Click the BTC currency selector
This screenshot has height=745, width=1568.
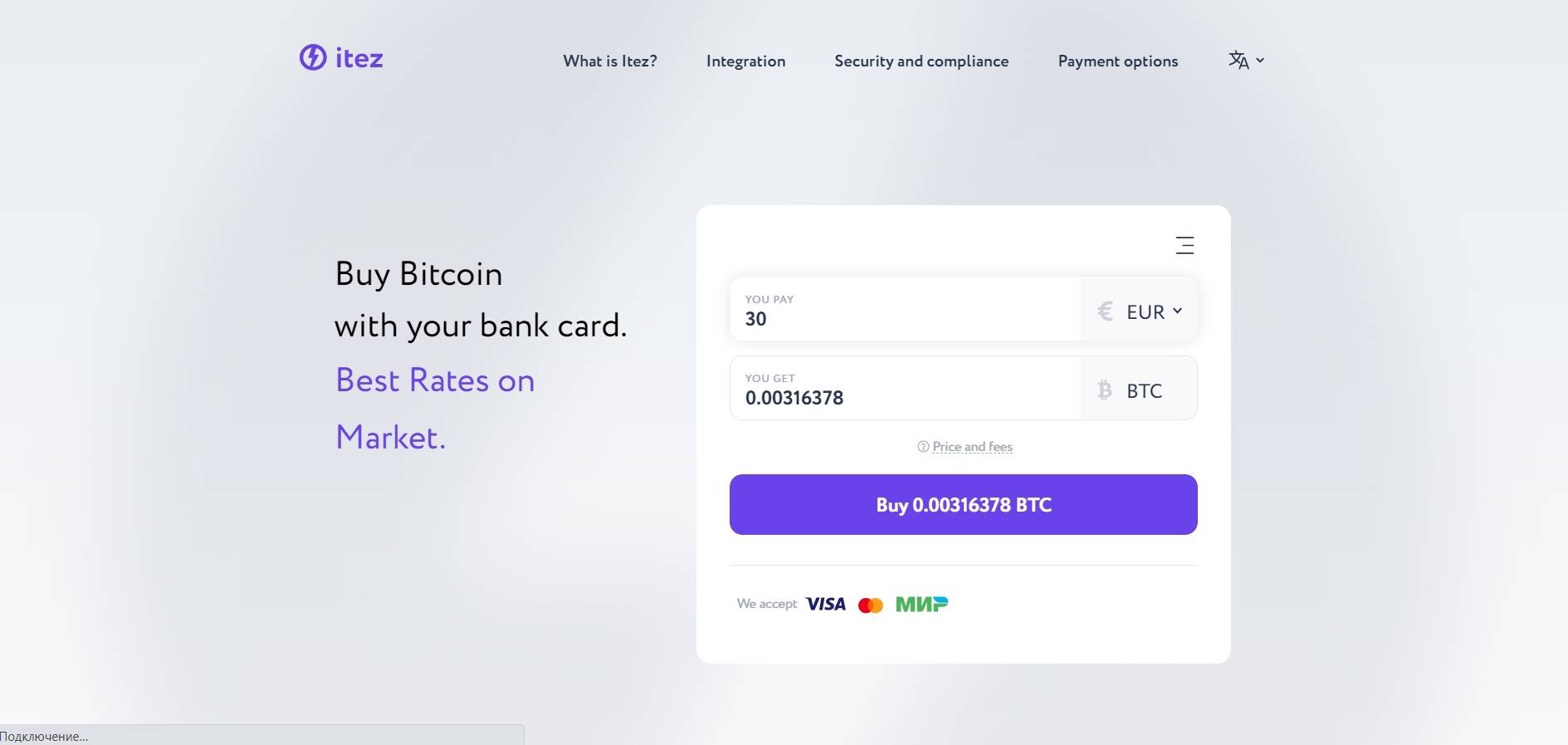(1139, 389)
